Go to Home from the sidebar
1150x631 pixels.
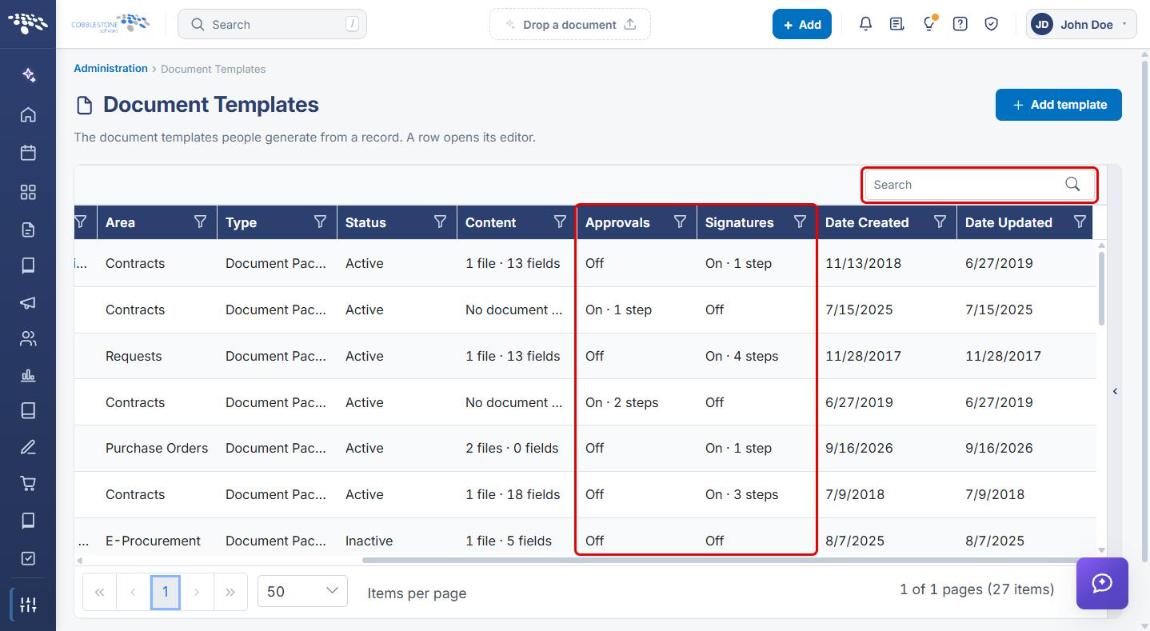[x=28, y=114]
